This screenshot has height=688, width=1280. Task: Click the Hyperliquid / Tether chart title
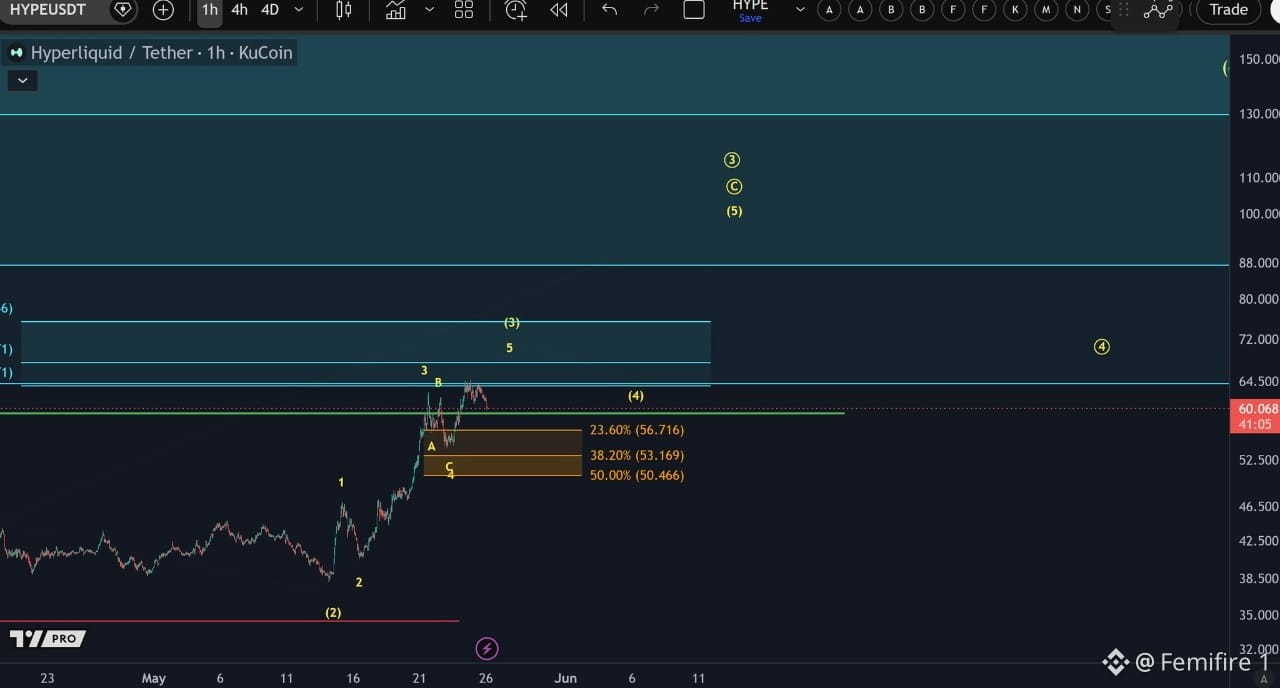pos(161,53)
